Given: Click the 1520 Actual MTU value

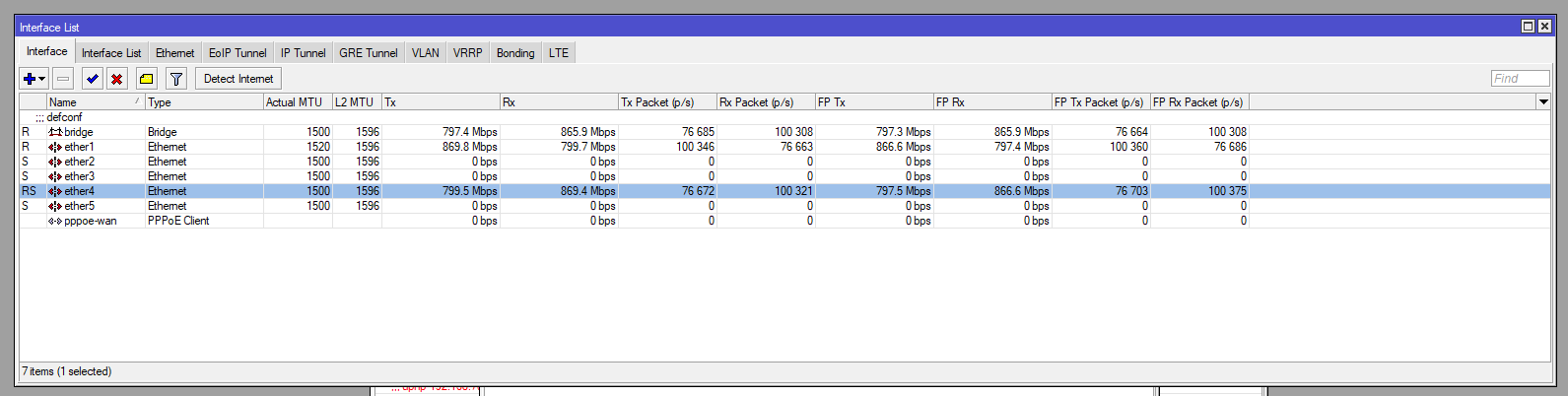Looking at the screenshot, I should pos(318,147).
